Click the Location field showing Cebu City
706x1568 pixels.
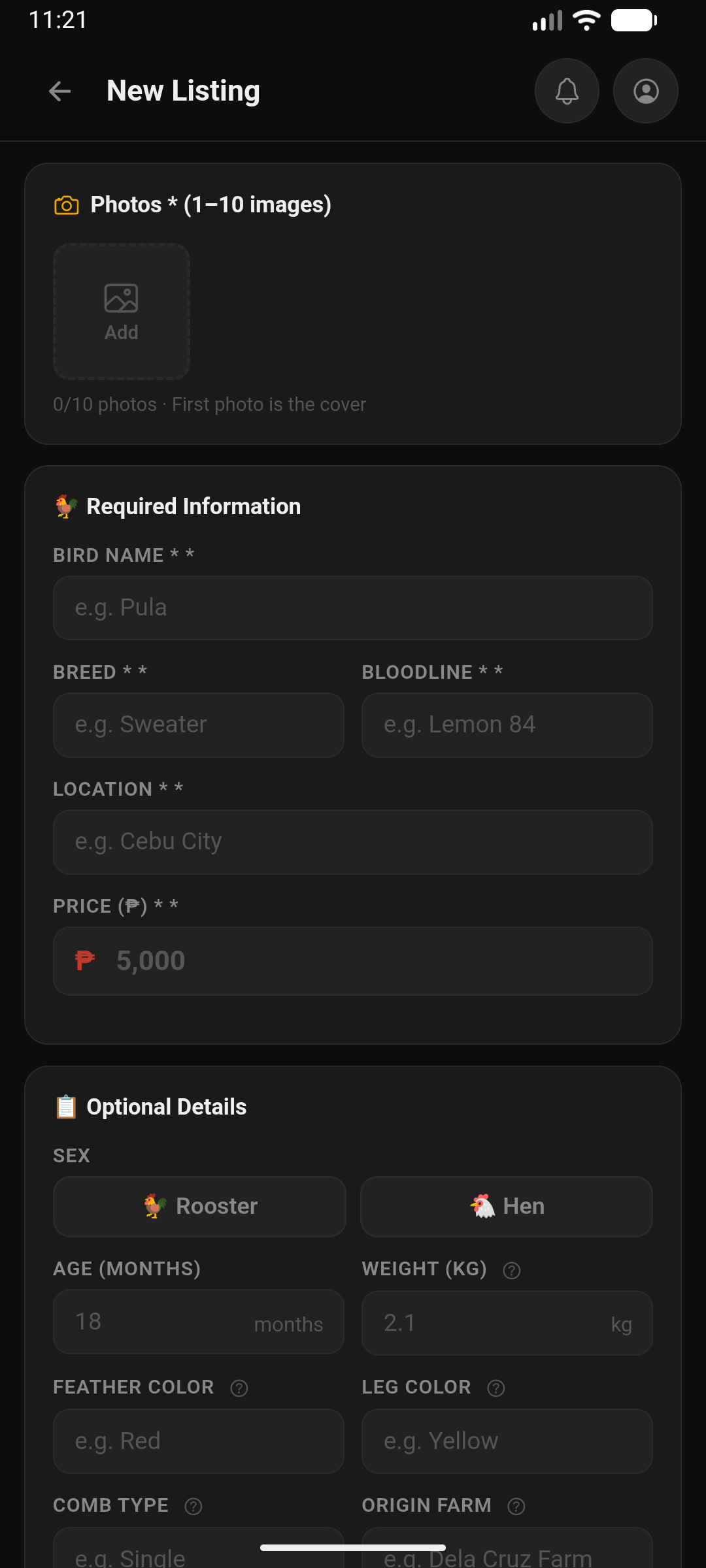353,842
